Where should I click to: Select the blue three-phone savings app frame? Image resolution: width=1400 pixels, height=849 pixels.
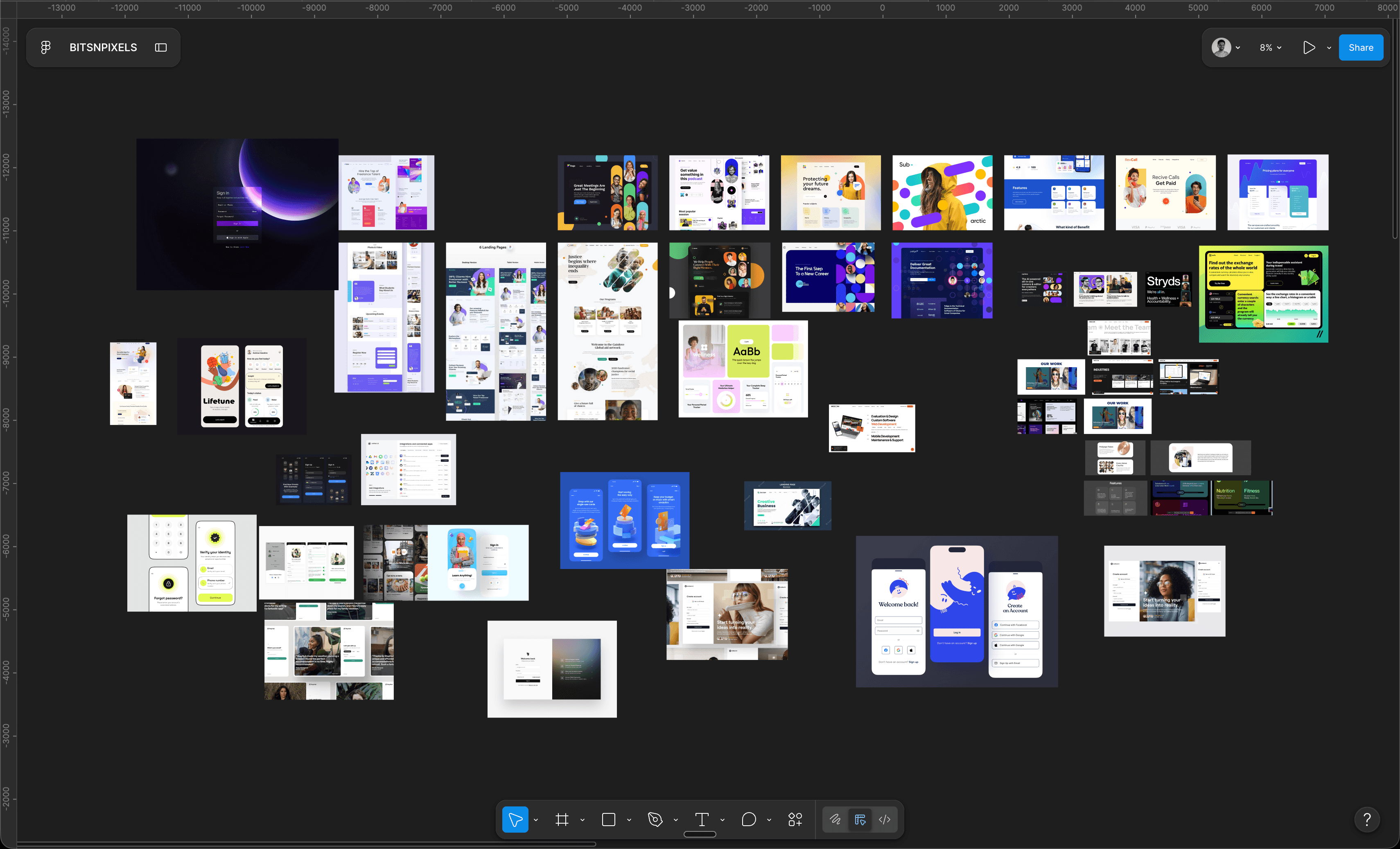coord(624,521)
